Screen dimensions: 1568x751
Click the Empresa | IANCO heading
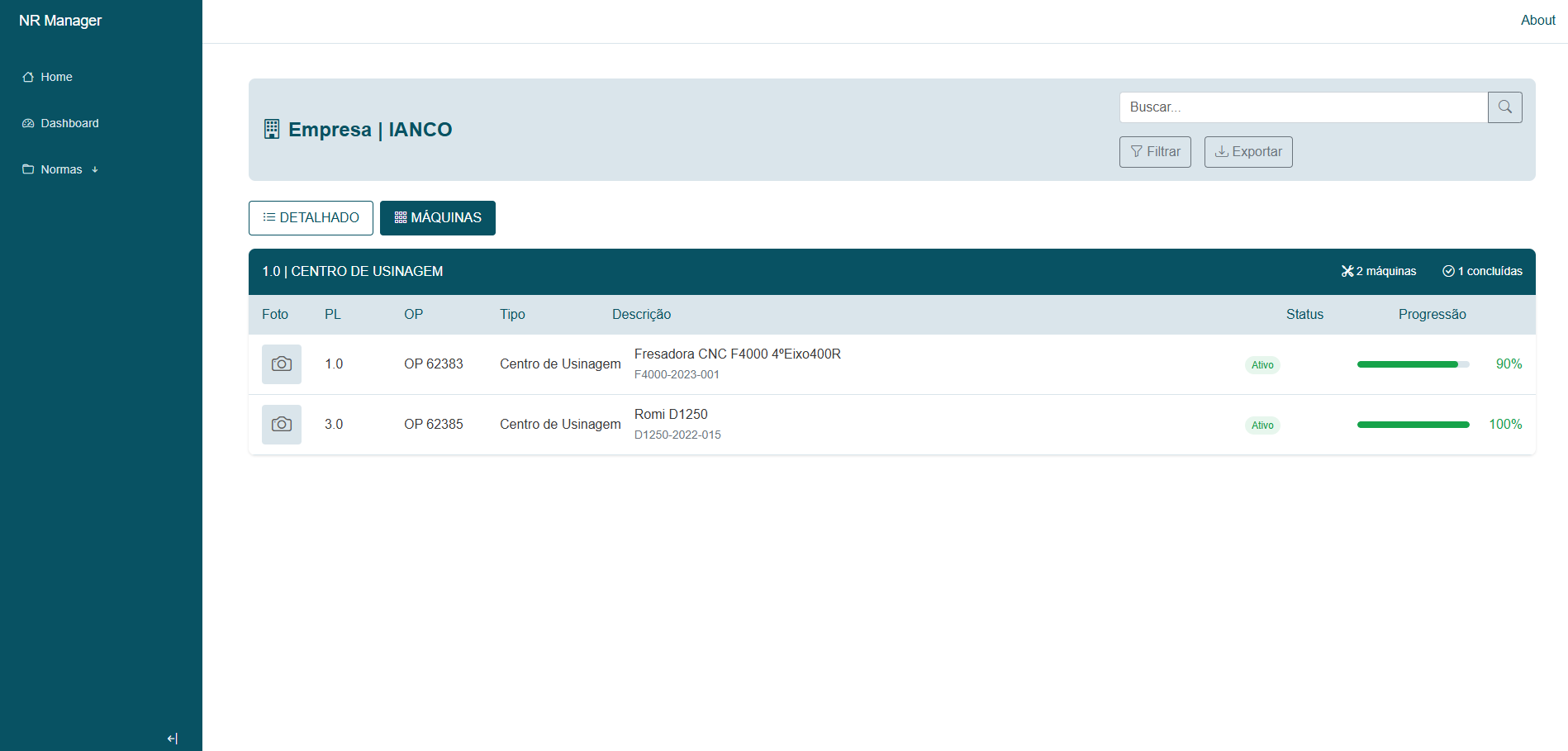tap(370, 130)
